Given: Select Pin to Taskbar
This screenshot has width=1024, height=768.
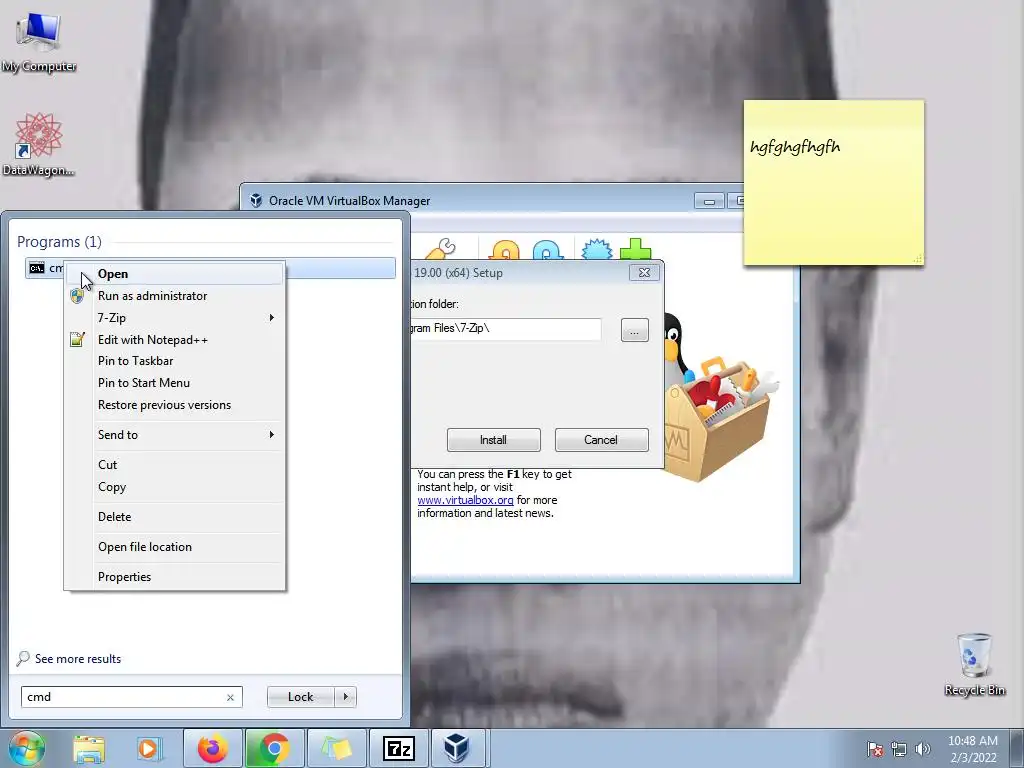Looking at the screenshot, I should click(174, 360).
